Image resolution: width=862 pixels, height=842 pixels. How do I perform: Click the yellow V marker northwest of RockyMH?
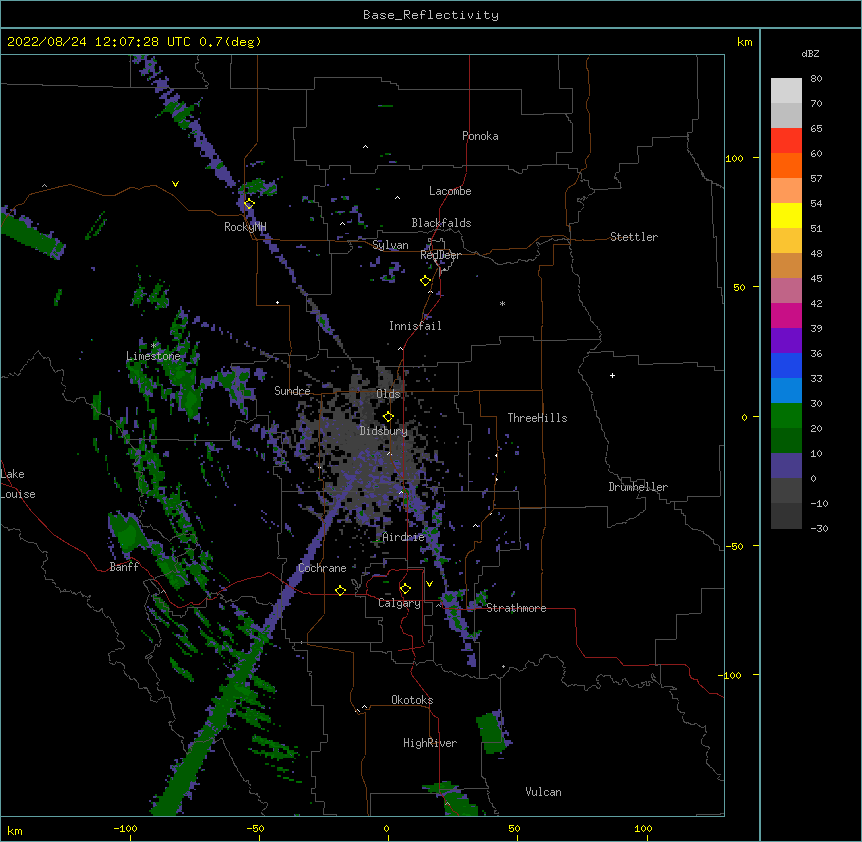coord(175,184)
